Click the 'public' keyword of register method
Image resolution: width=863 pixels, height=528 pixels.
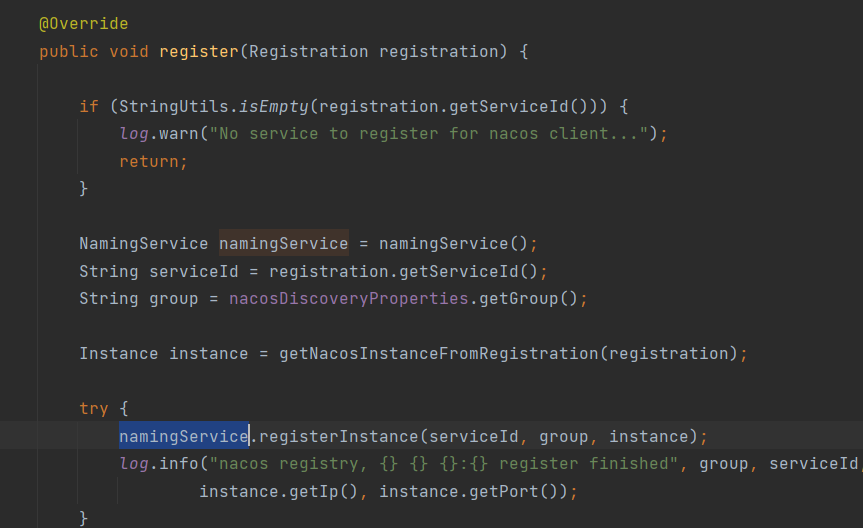[x=69, y=52]
